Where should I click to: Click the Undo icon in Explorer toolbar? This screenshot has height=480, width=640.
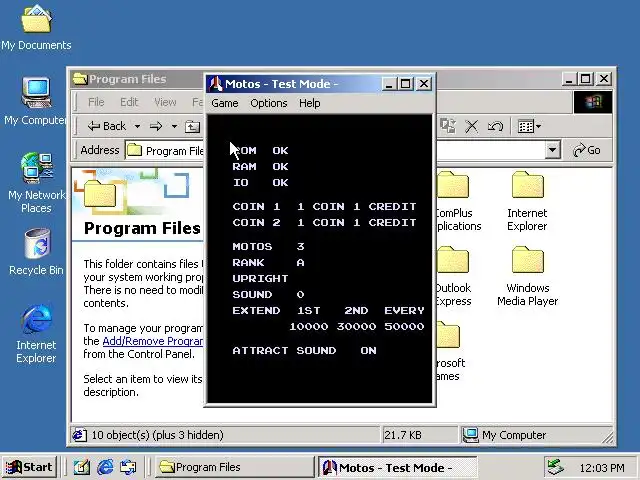[495, 126]
